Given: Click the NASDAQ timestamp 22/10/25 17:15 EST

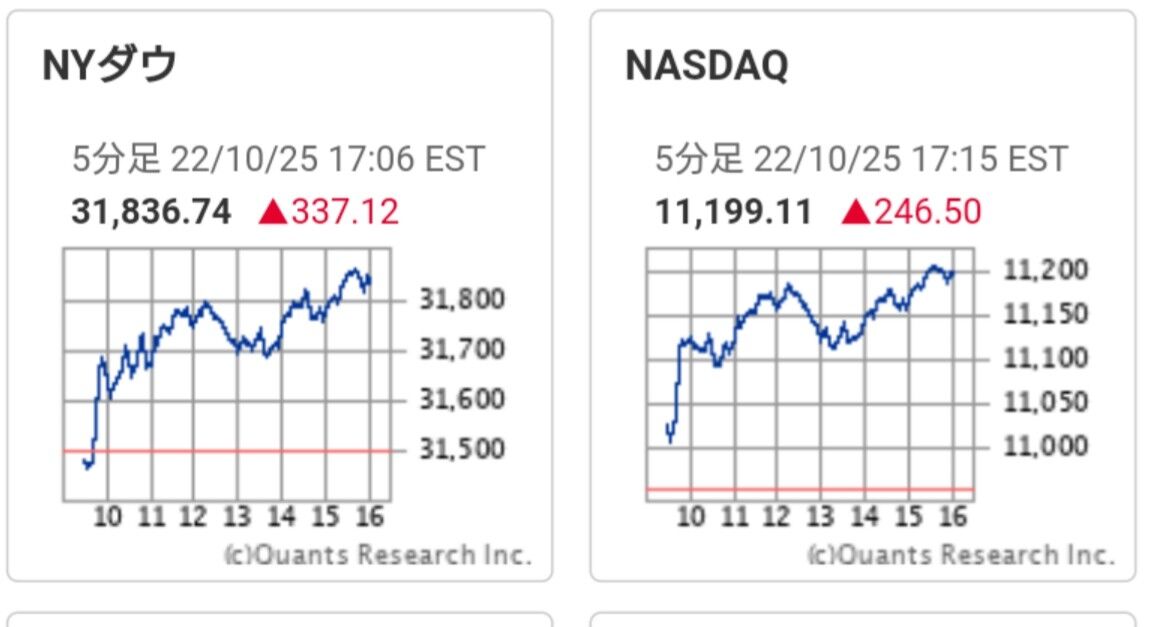Looking at the screenshot, I should [910, 159].
